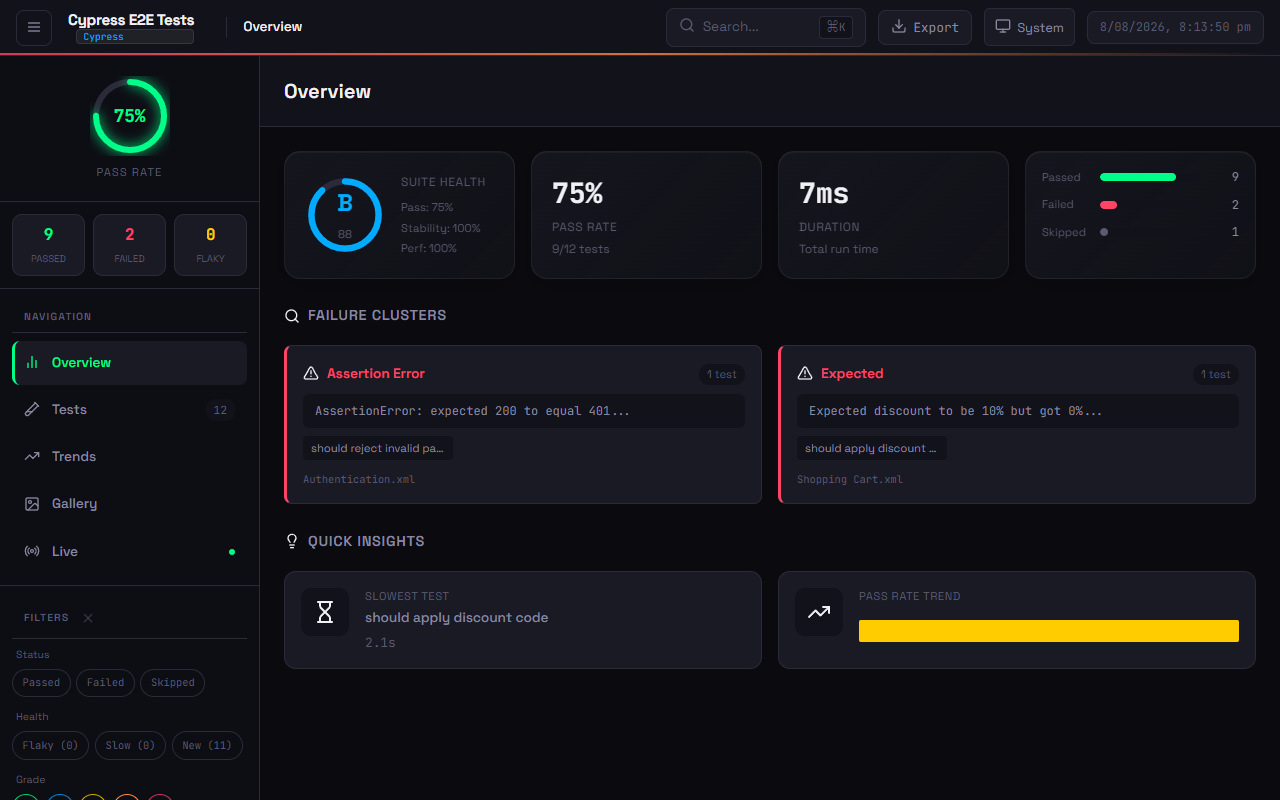Click the lightbulb icon by Quick Insights
1280x800 pixels.
tap(292, 541)
